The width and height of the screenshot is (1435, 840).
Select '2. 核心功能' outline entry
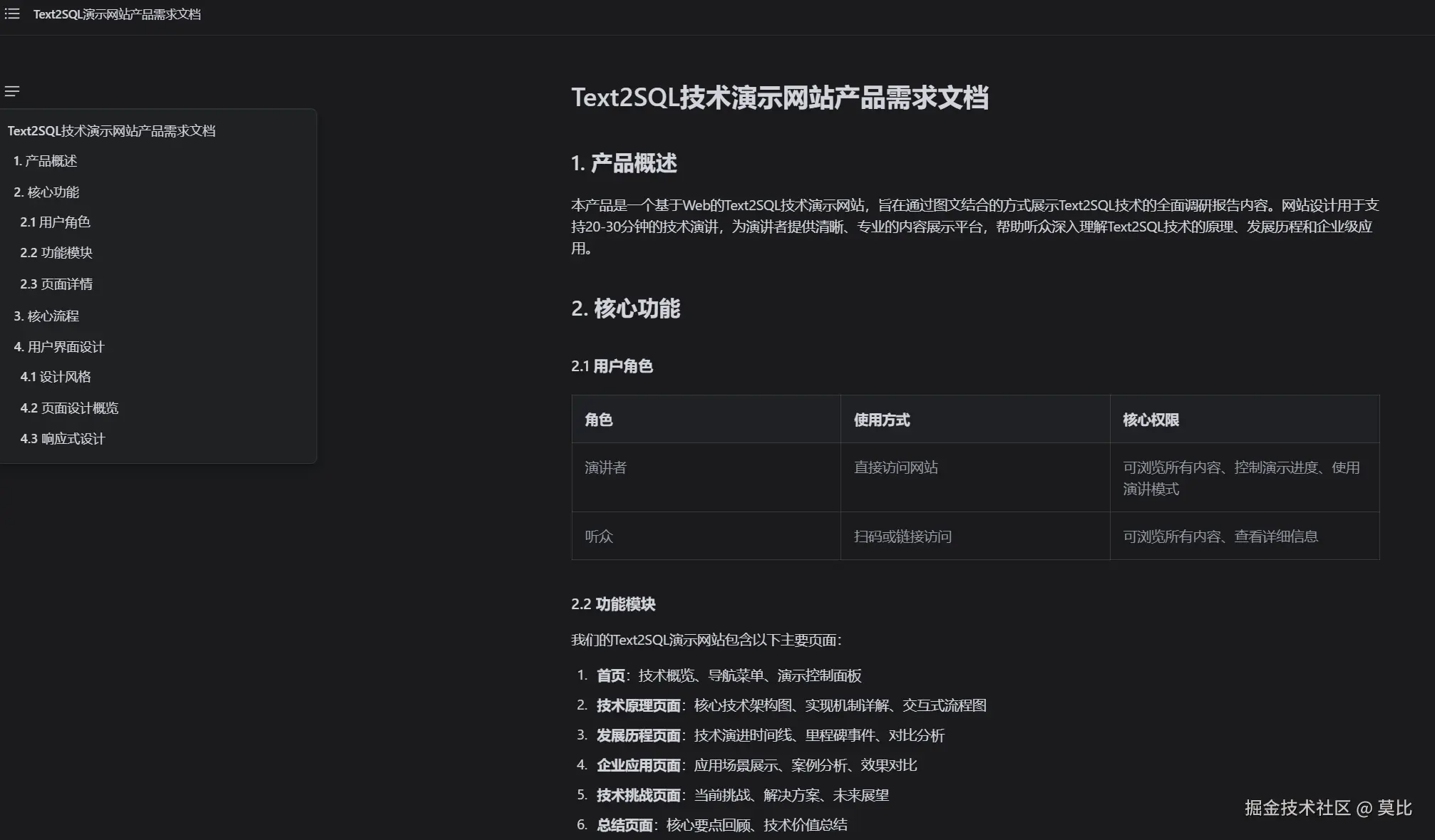pyautogui.click(x=46, y=192)
